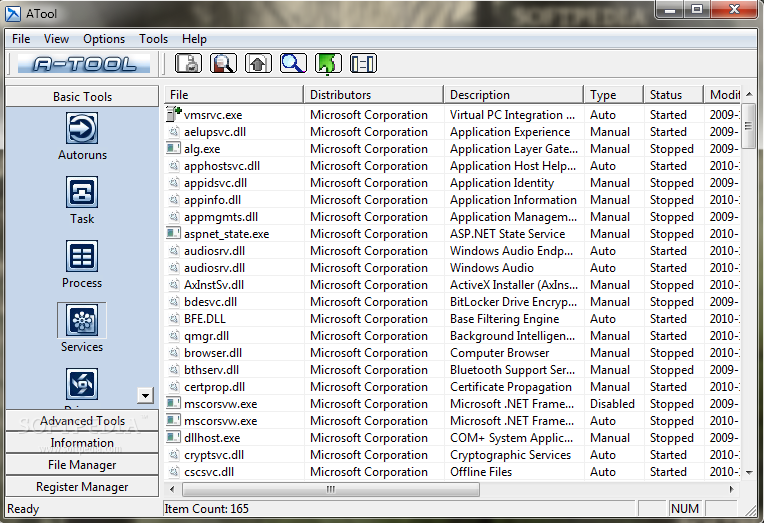Select the Services tool icon

[82, 320]
